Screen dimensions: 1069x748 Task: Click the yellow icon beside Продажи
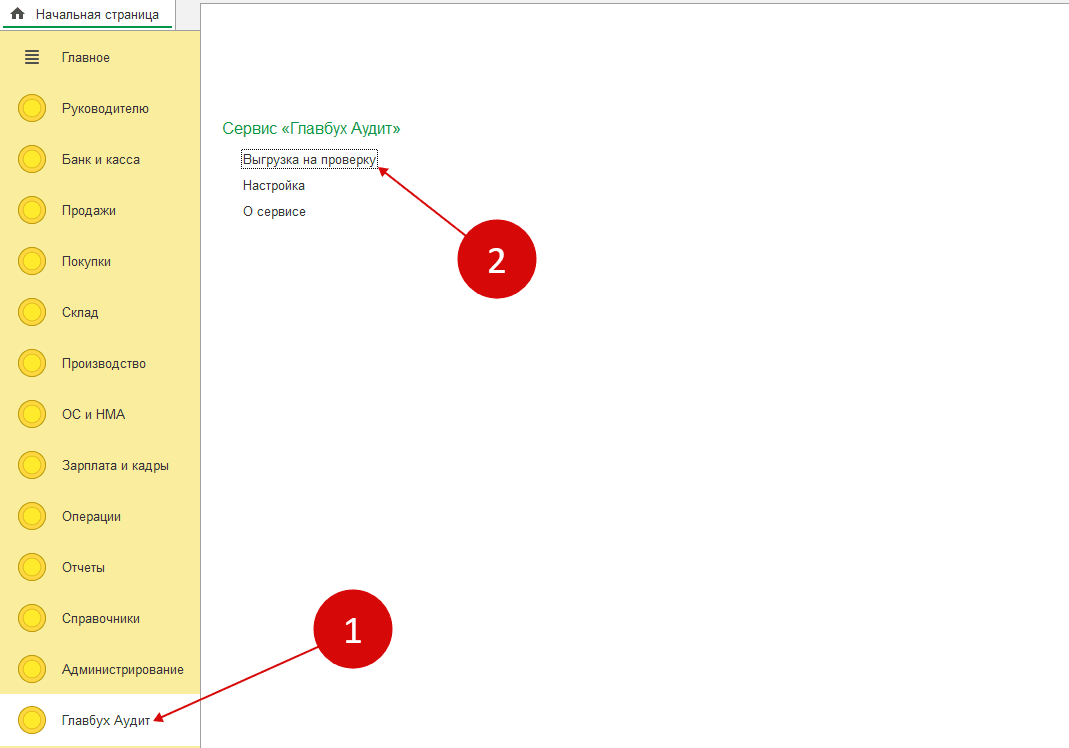32,211
